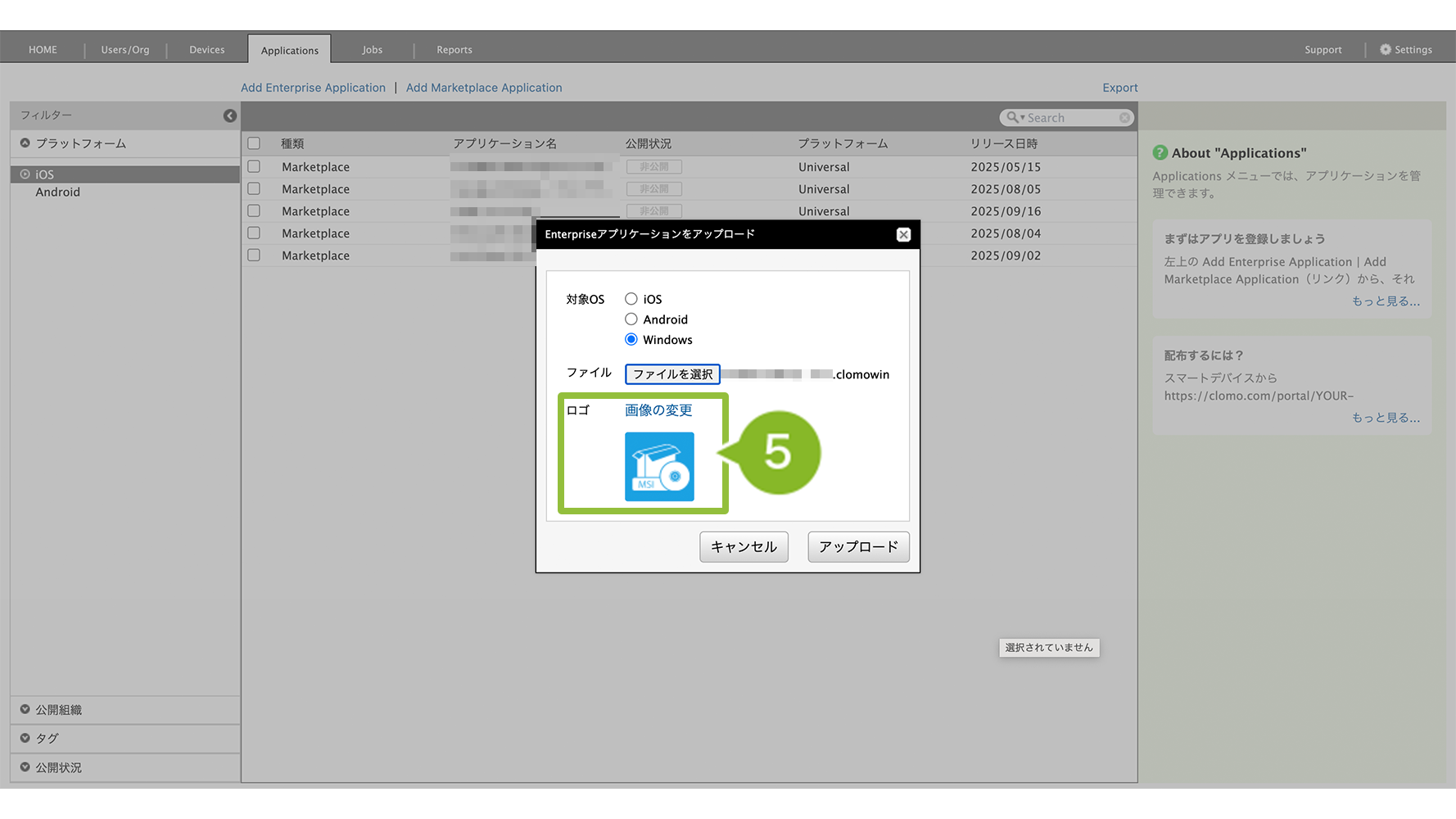Image resolution: width=1456 pixels, height=819 pixels.
Task: Clear search field with X icon
Action: pos(1124,118)
